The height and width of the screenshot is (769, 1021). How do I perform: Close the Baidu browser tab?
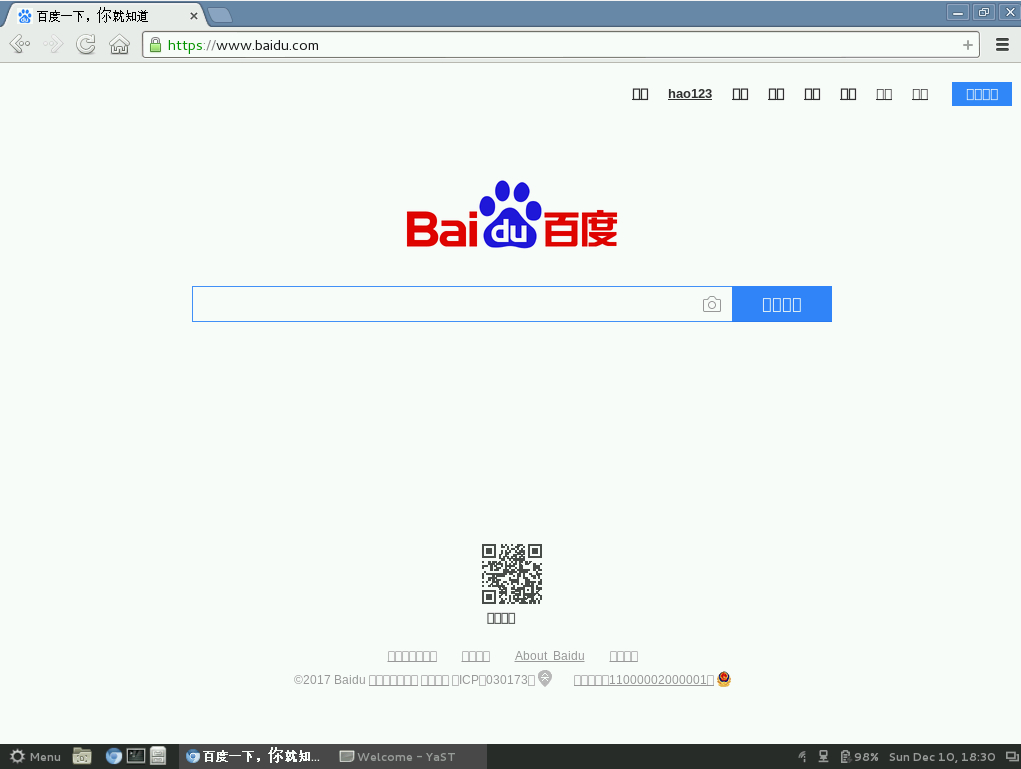click(193, 16)
